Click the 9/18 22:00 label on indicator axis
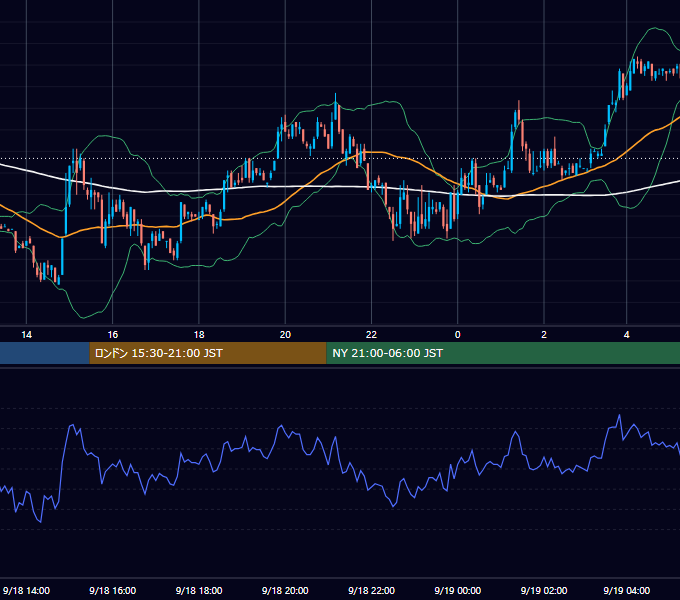 pos(371,590)
